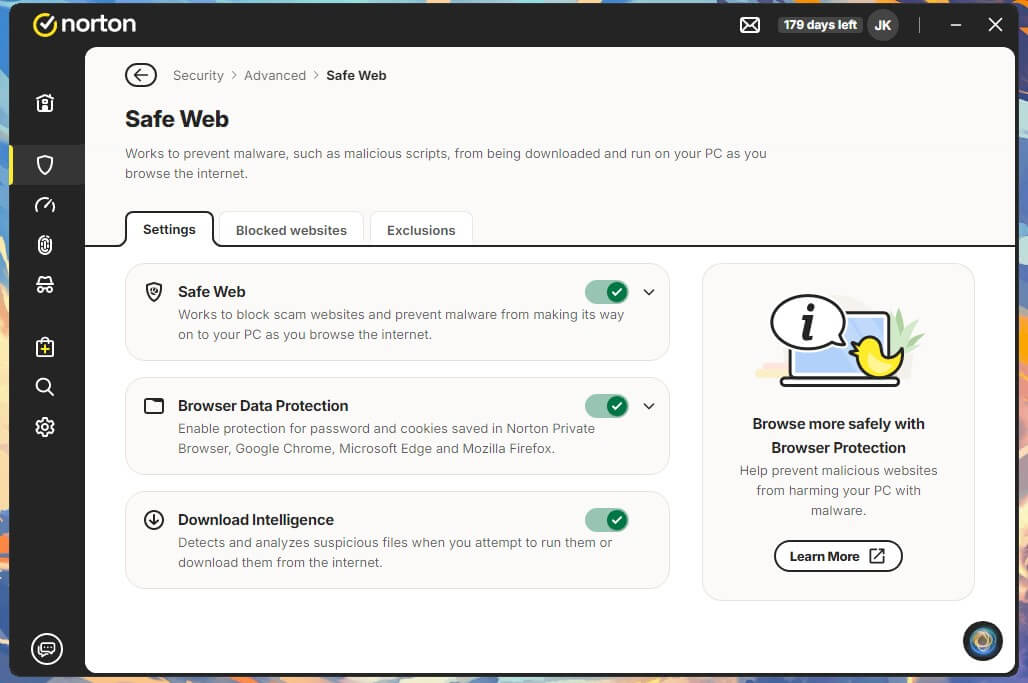Viewport: 1028px width, 683px height.
Task: Open the JK account avatar
Action: click(882, 25)
